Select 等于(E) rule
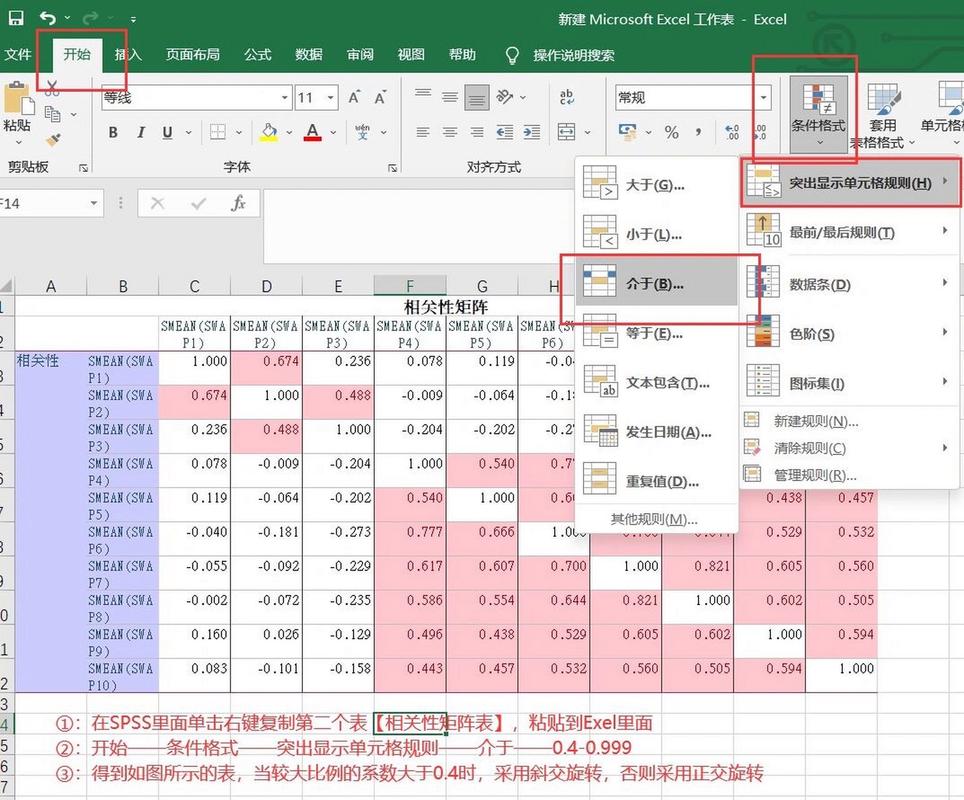 click(656, 333)
